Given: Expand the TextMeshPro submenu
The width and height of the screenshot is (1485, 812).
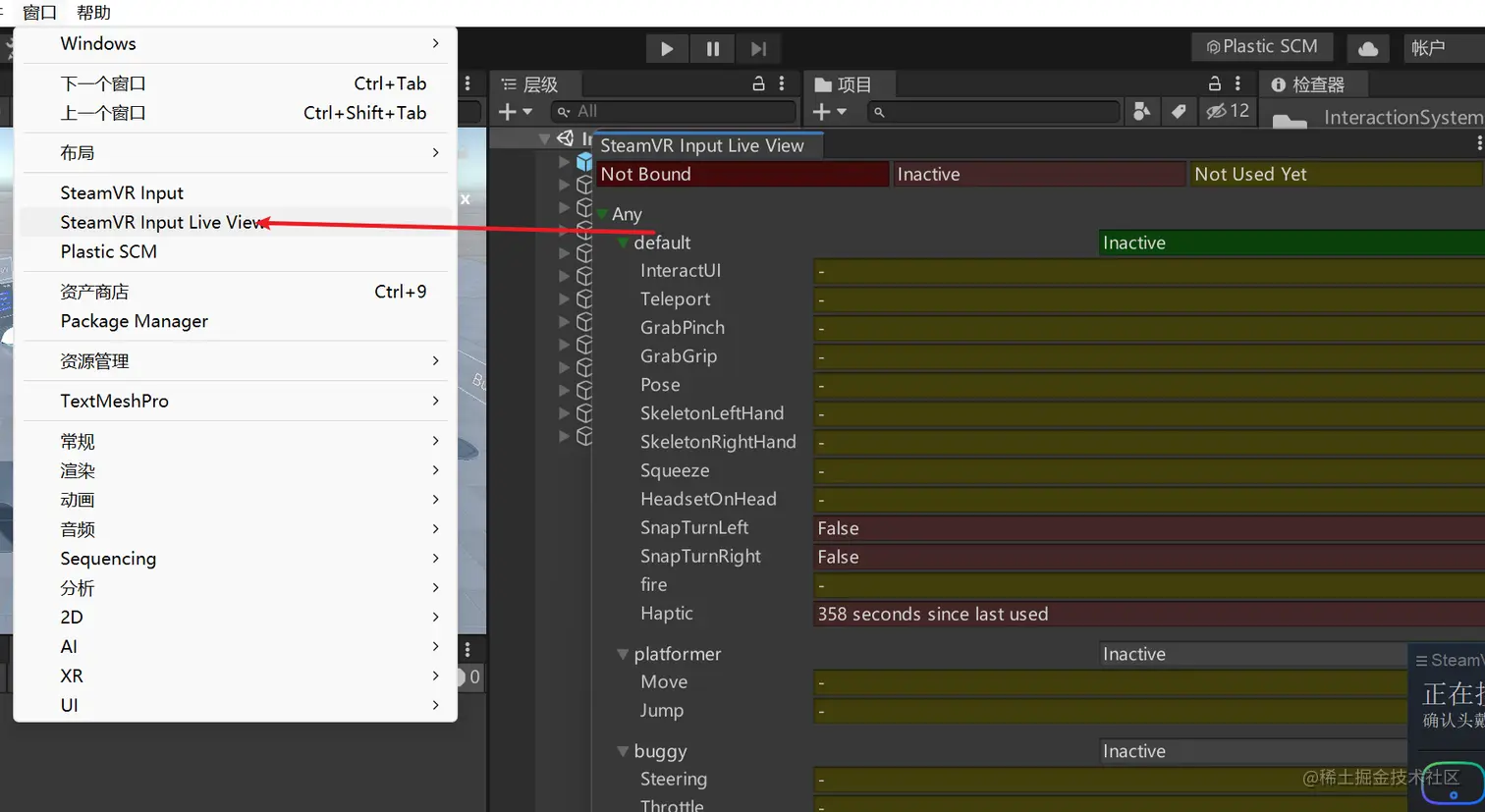Looking at the screenshot, I should tap(236, 401).
